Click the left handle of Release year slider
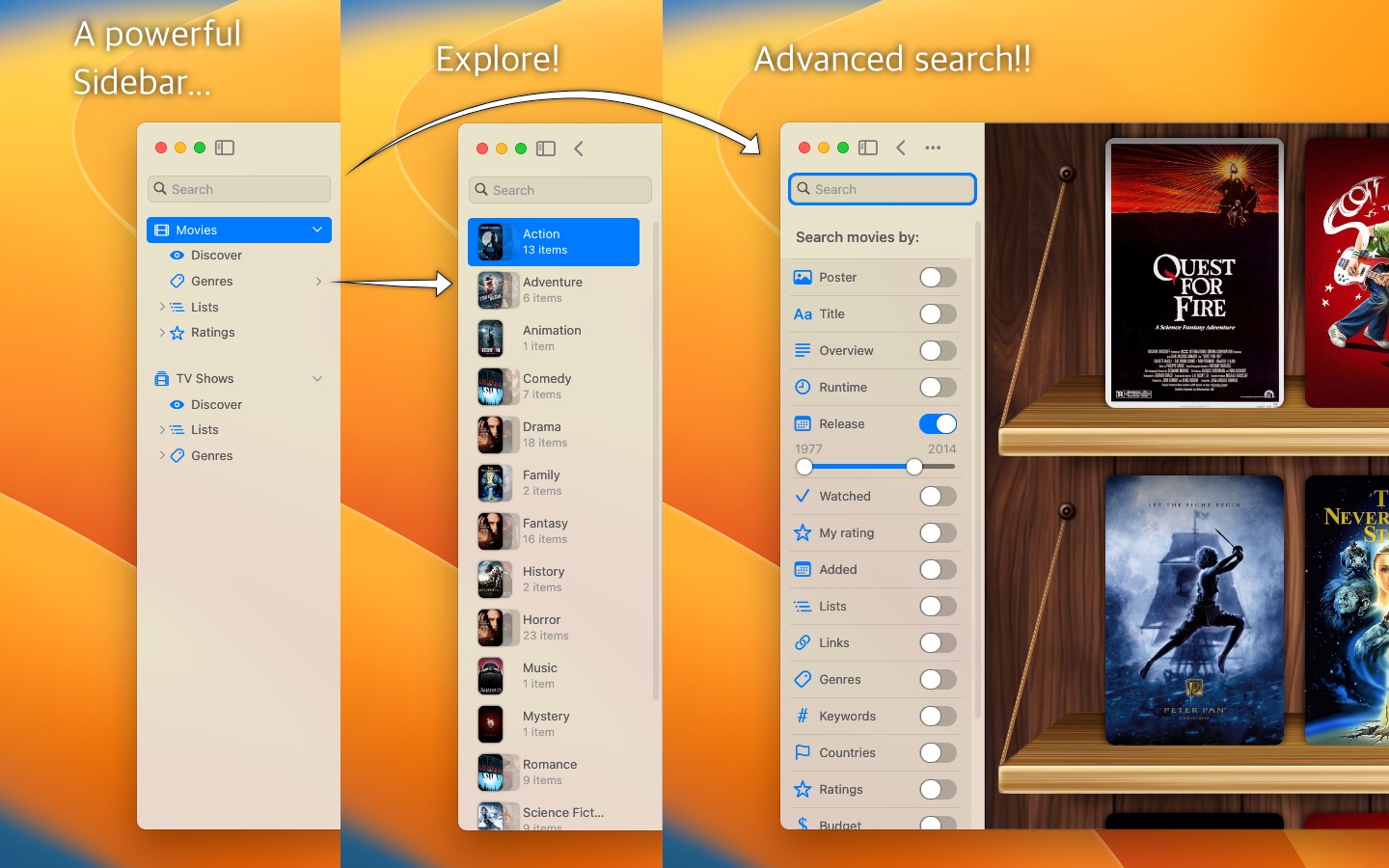1389x868 pixels. [803, 467]
